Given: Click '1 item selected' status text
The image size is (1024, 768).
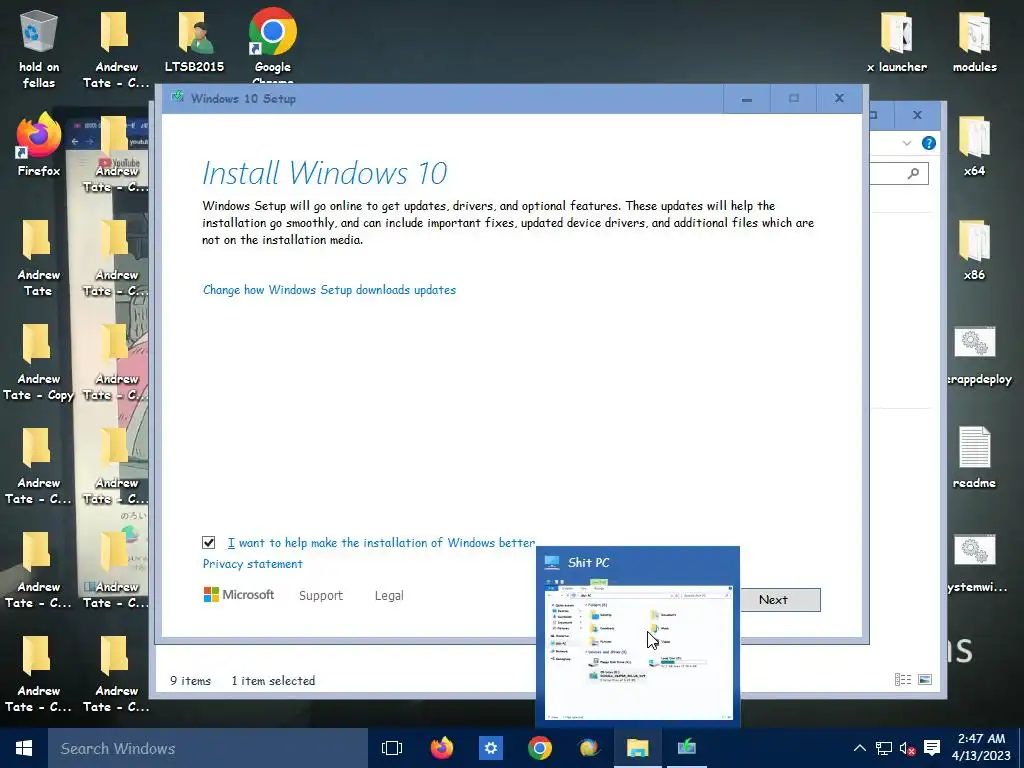Looking at the screenshot, I should tap(273, 680).
